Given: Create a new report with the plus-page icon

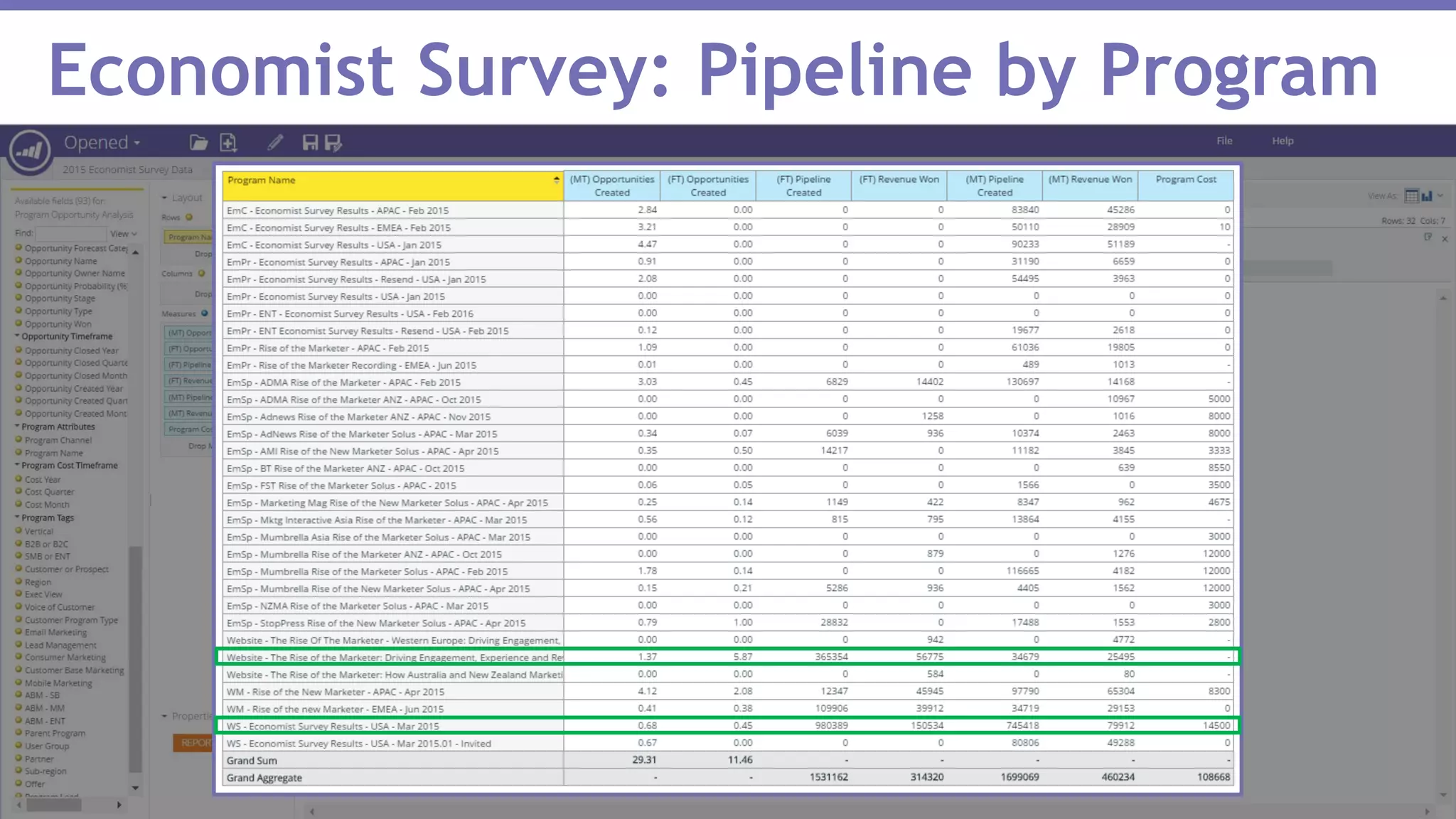Looking at the screenshot, I should tap(228, 143).
